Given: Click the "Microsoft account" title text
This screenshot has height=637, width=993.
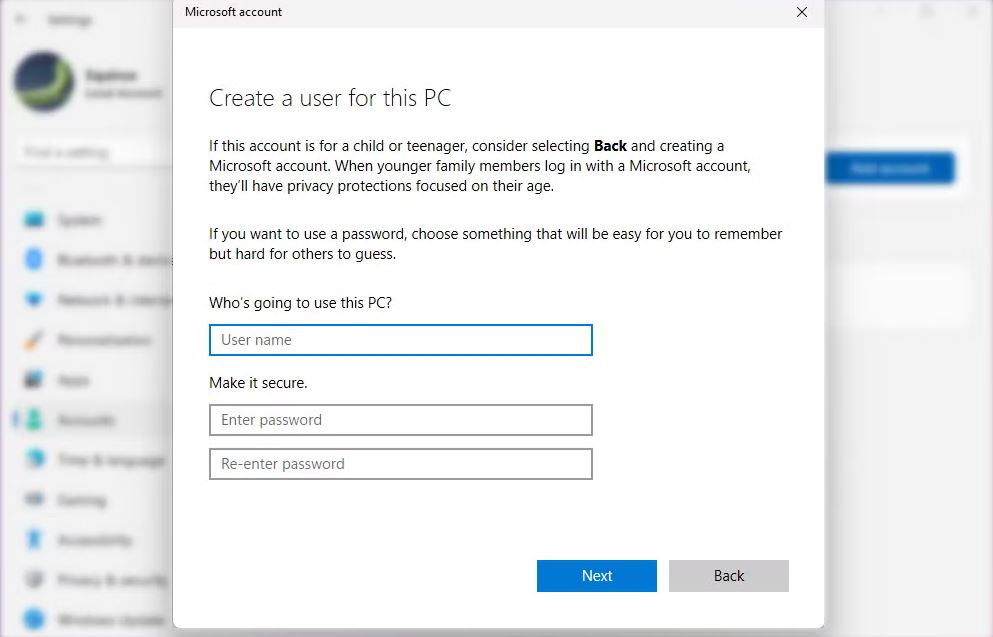Looking at the screenshot, I should point(233,12).
